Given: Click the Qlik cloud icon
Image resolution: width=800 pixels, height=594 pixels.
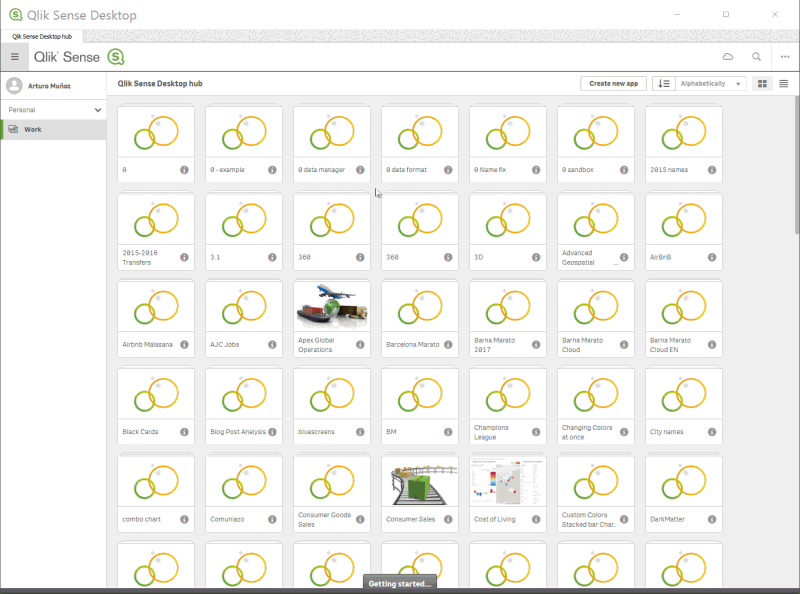Looking at the screenshot, I should pyautogui.click(x=728, y=57).
